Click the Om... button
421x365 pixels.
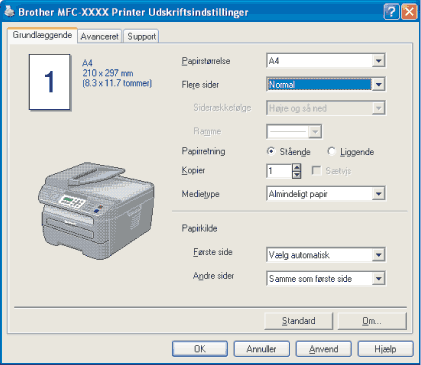372,321
